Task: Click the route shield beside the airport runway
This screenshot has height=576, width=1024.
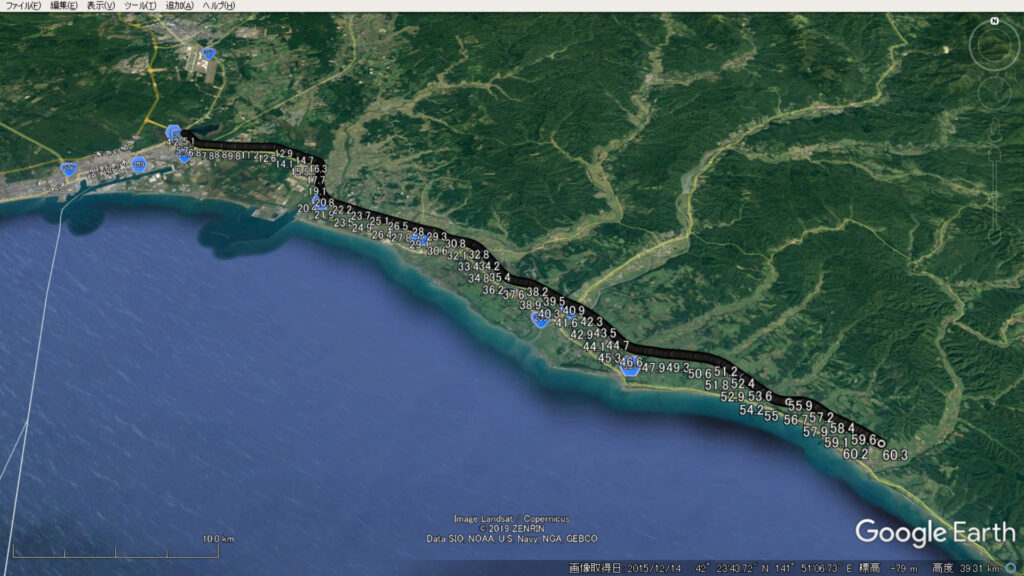Action: (x=208, y=53)
